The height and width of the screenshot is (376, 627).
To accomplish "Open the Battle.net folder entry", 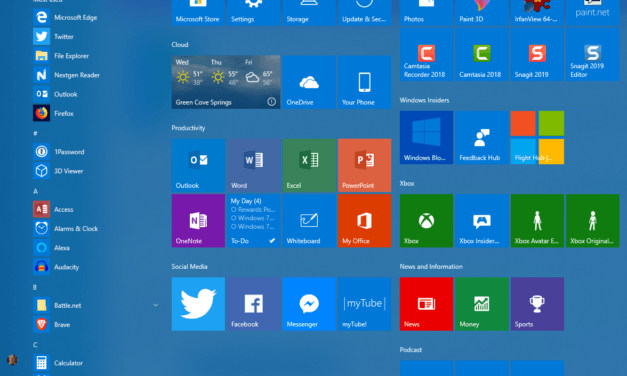I will tap(57, 305).
